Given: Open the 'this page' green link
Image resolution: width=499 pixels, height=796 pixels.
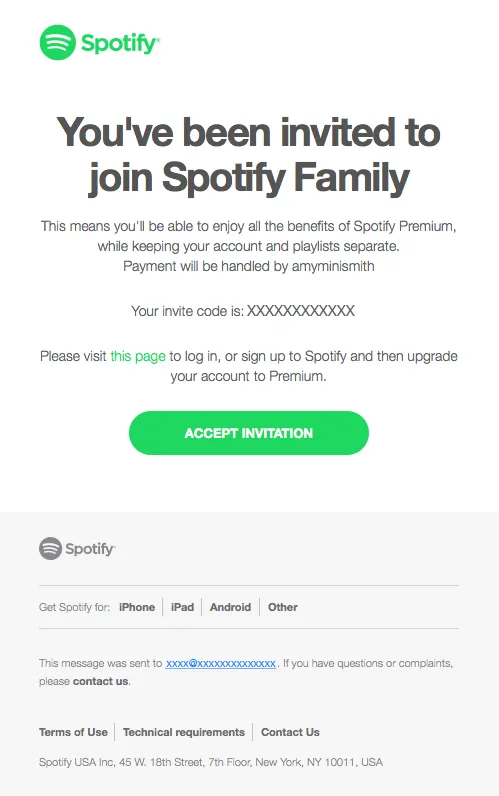Looking at the screenshot, I should click(x=138, y=356).
